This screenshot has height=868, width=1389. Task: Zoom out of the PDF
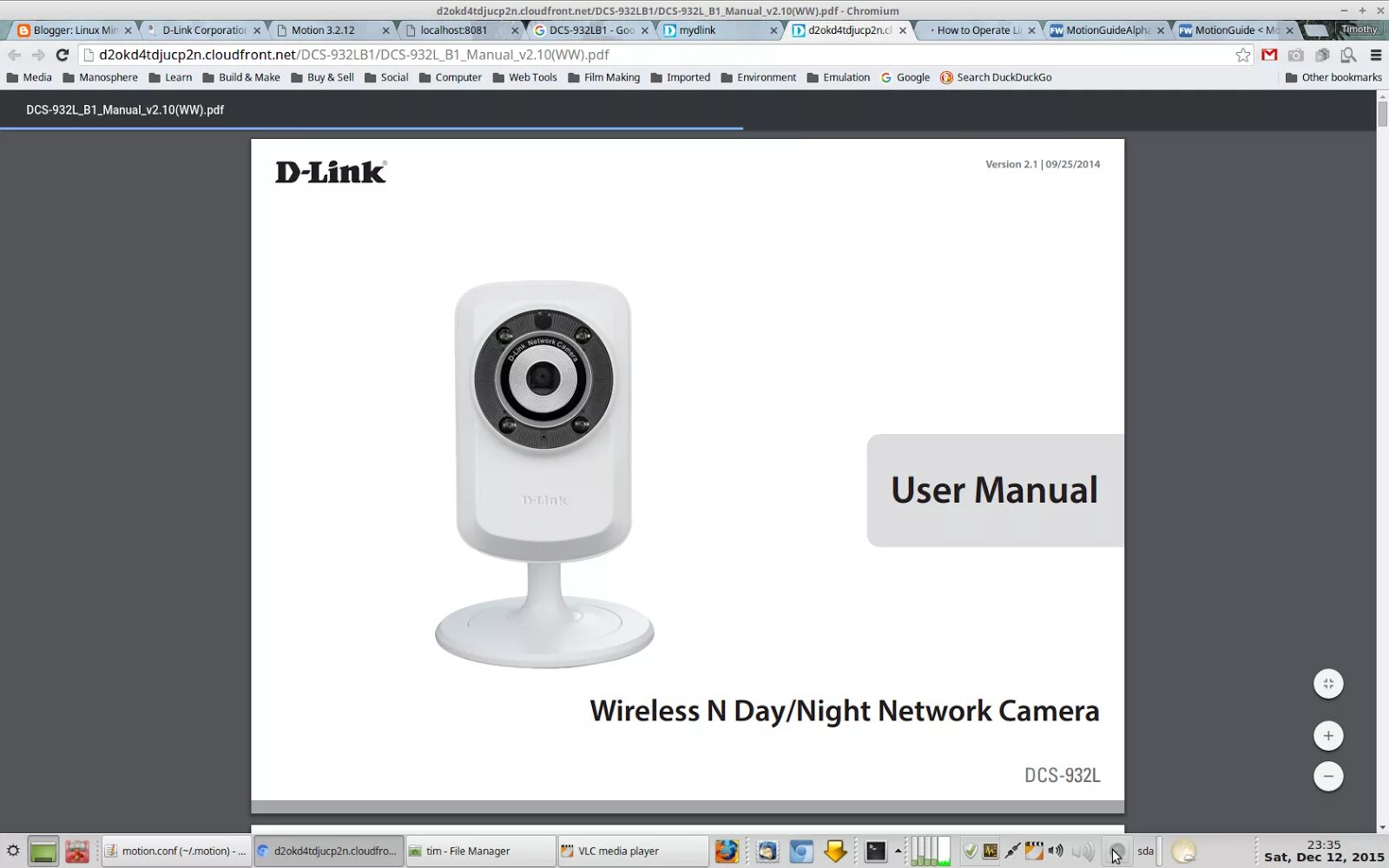tap(1328, 776)
